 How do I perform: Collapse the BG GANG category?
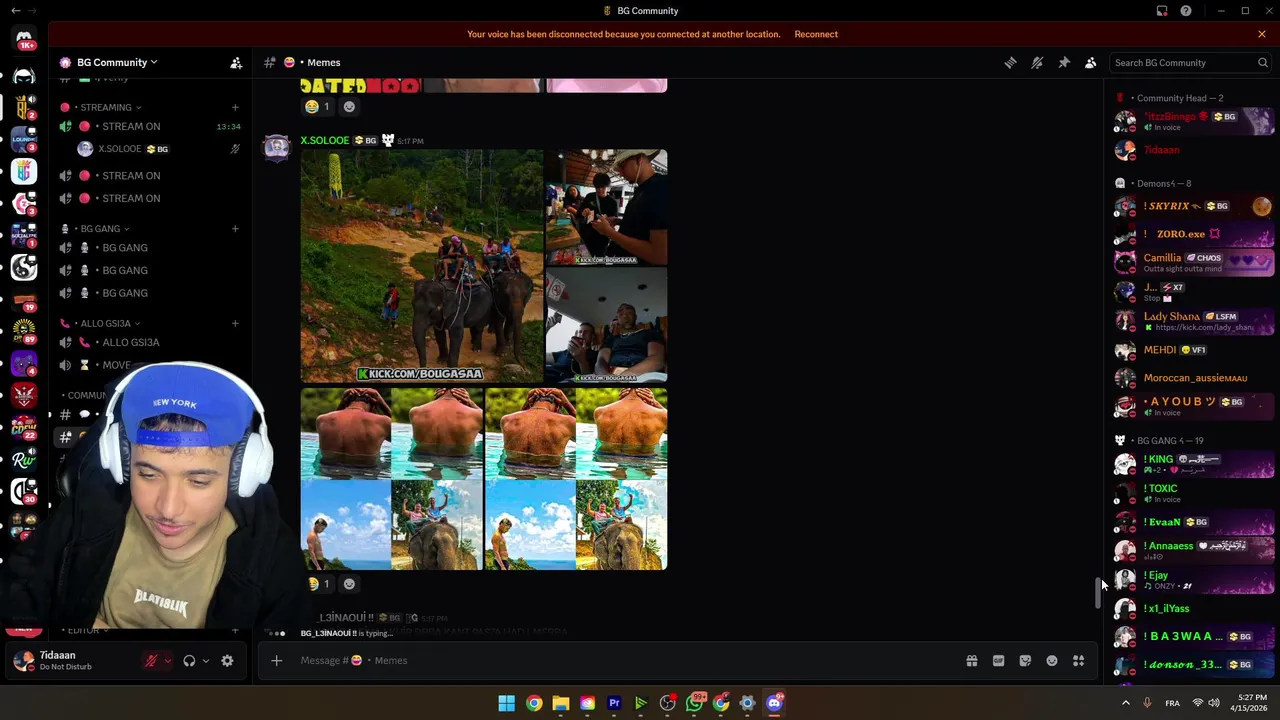point(100,229)
